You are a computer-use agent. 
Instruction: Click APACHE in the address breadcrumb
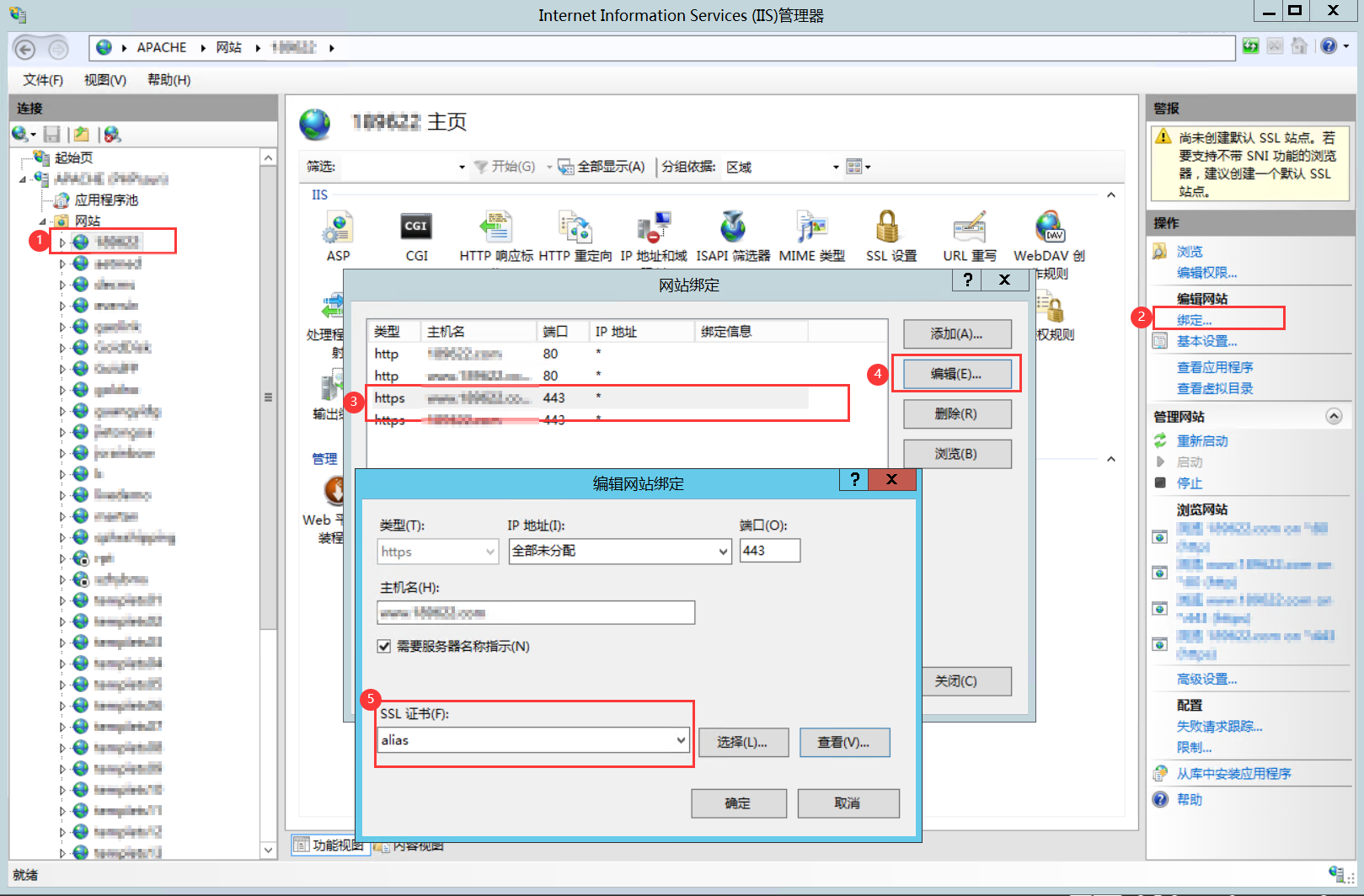click(162, 47)
